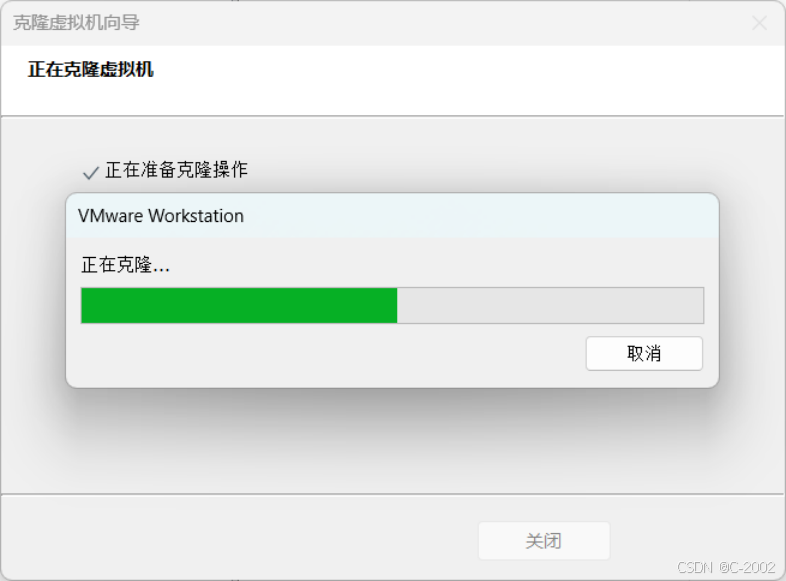
Task: Click the wizard body below the progress dialog
Action: click(x=392, y=441)
